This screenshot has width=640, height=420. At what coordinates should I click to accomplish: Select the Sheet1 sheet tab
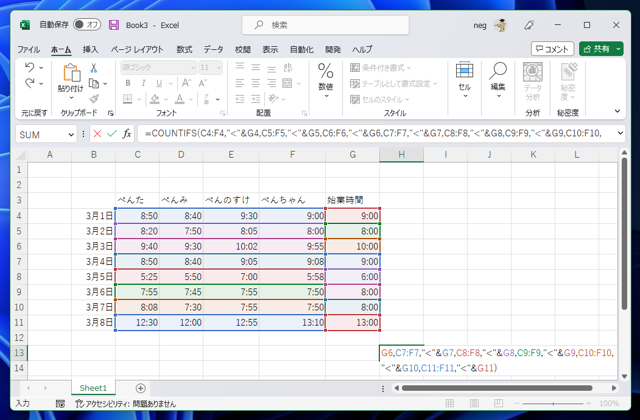[93, 388]
